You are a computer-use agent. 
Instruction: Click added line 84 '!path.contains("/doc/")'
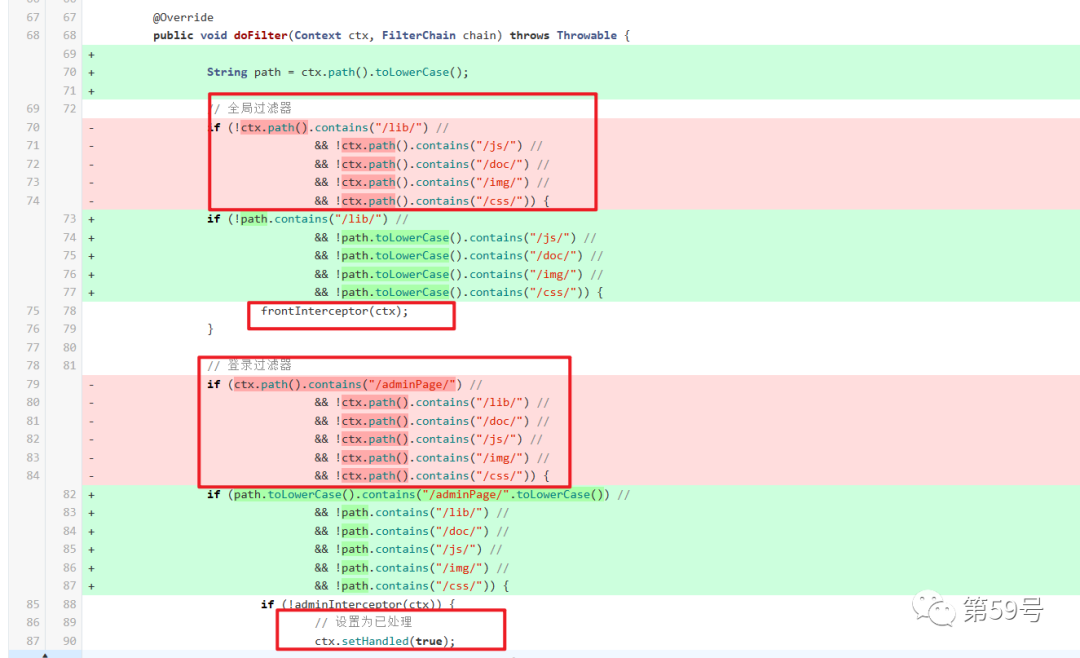click(412, 531)
